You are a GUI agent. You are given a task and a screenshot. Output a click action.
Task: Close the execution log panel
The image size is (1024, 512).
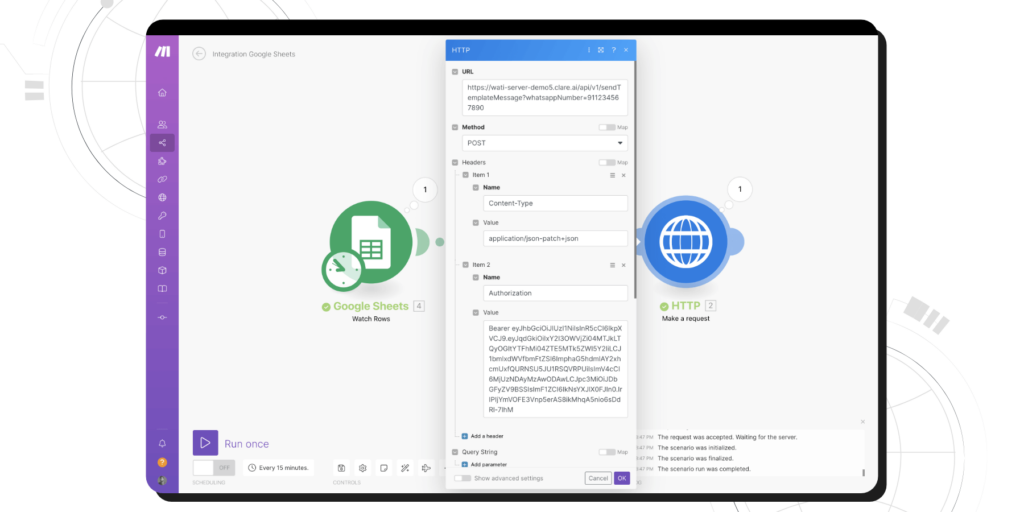[863, 422]
